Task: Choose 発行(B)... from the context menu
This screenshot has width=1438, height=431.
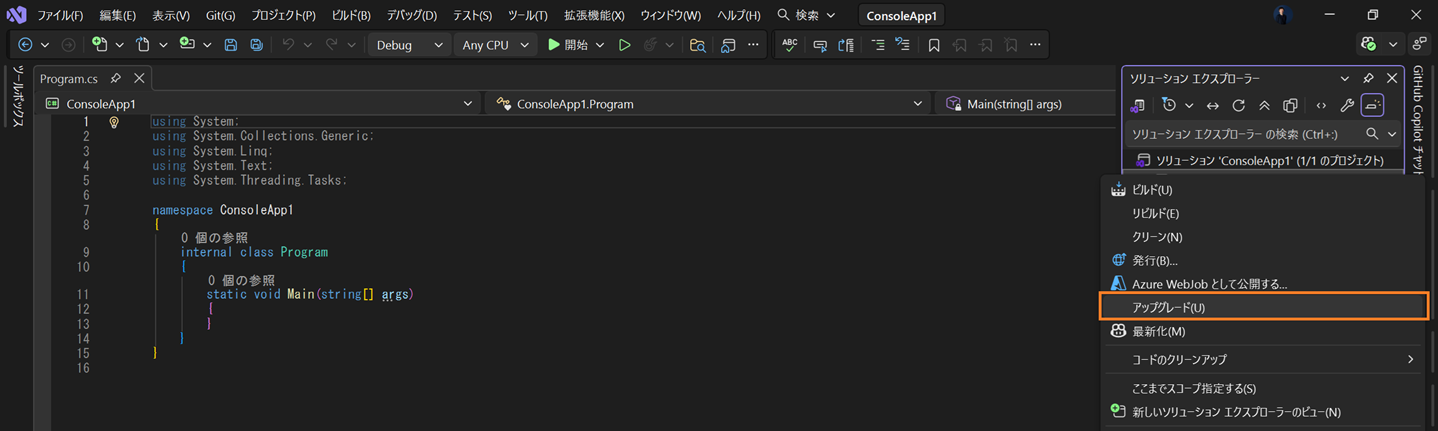Action: (1264, 260)
